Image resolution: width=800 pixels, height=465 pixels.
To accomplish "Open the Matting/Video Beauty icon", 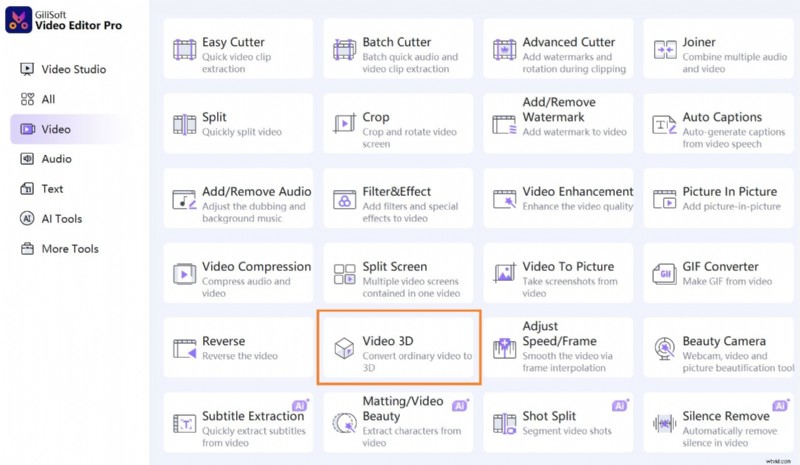I will (x=344, y=424).
